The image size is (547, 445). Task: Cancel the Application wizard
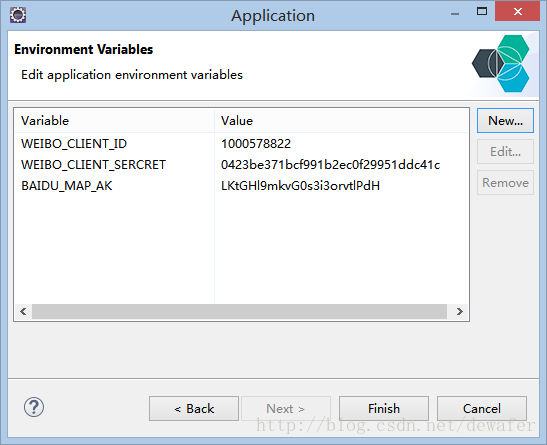[x=482, y=408]
